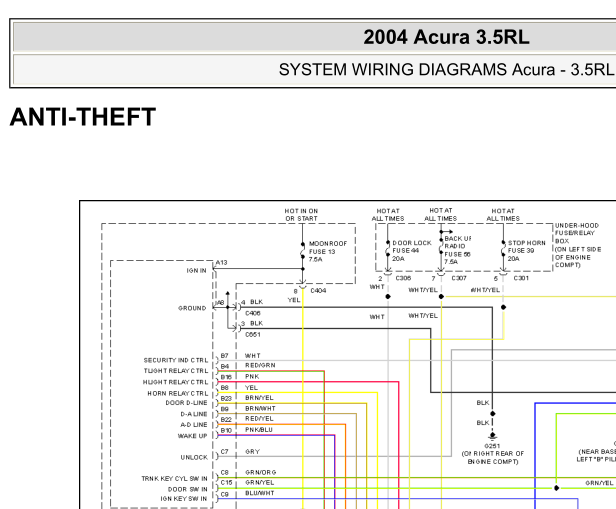Select the A-D LINE label
The image size is (616, 509).
[x=194, y=425]
